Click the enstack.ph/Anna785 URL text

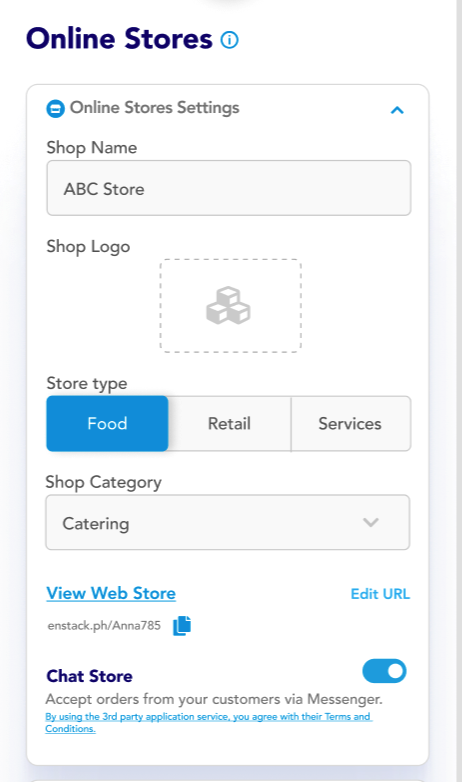click(x=104, y=625)
